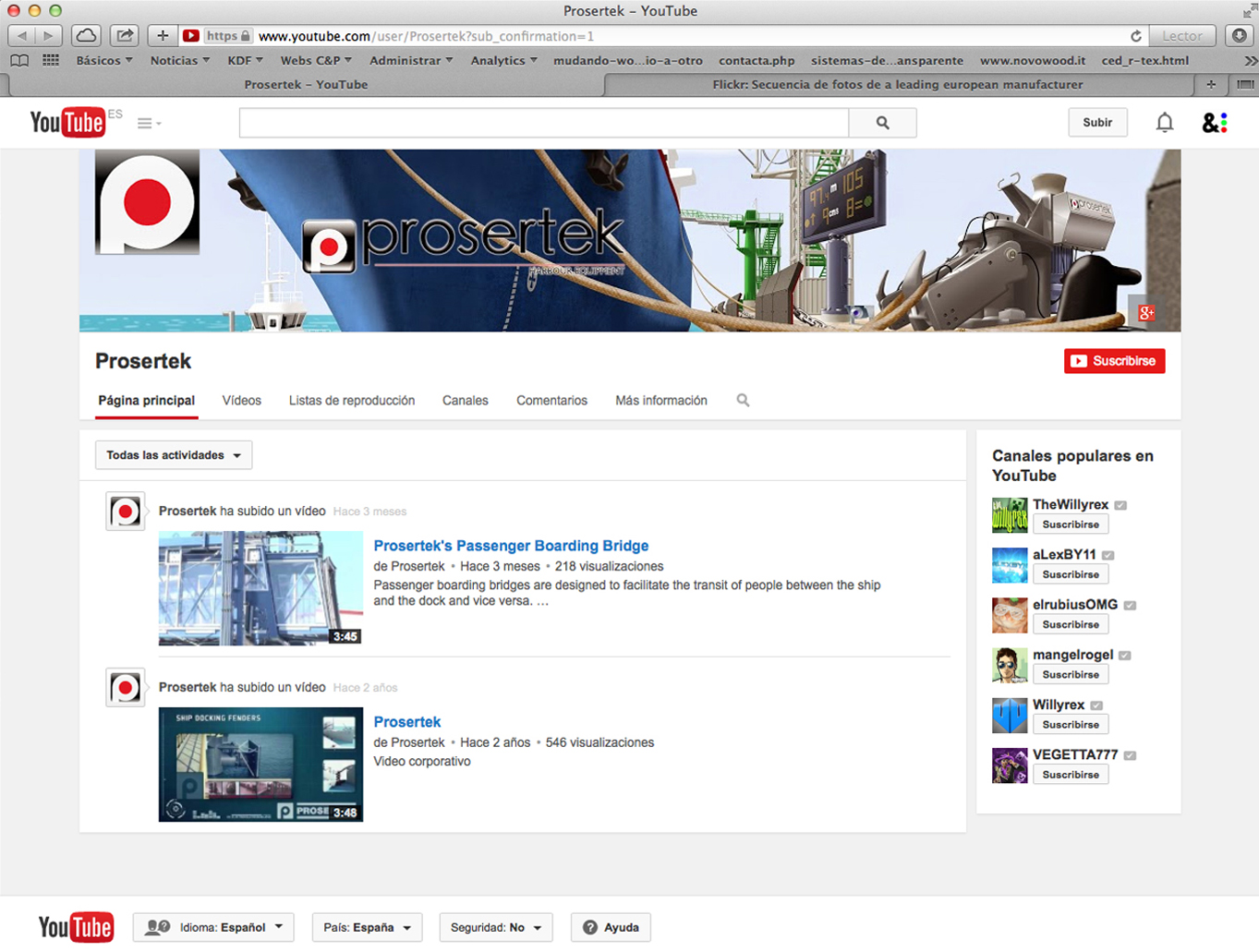The image size is (1259, 952).
Task: Open Analytics bookmarks folder
Action: [503, 60]
